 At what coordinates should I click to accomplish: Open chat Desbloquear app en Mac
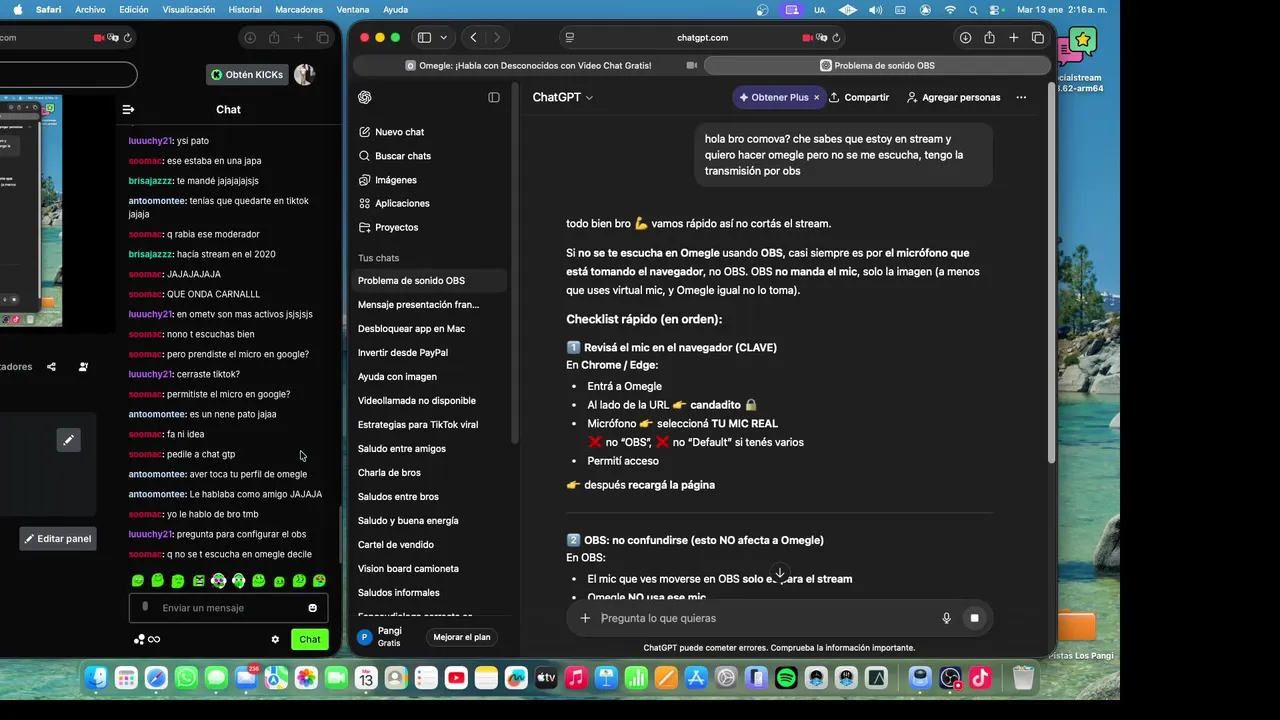411,329
